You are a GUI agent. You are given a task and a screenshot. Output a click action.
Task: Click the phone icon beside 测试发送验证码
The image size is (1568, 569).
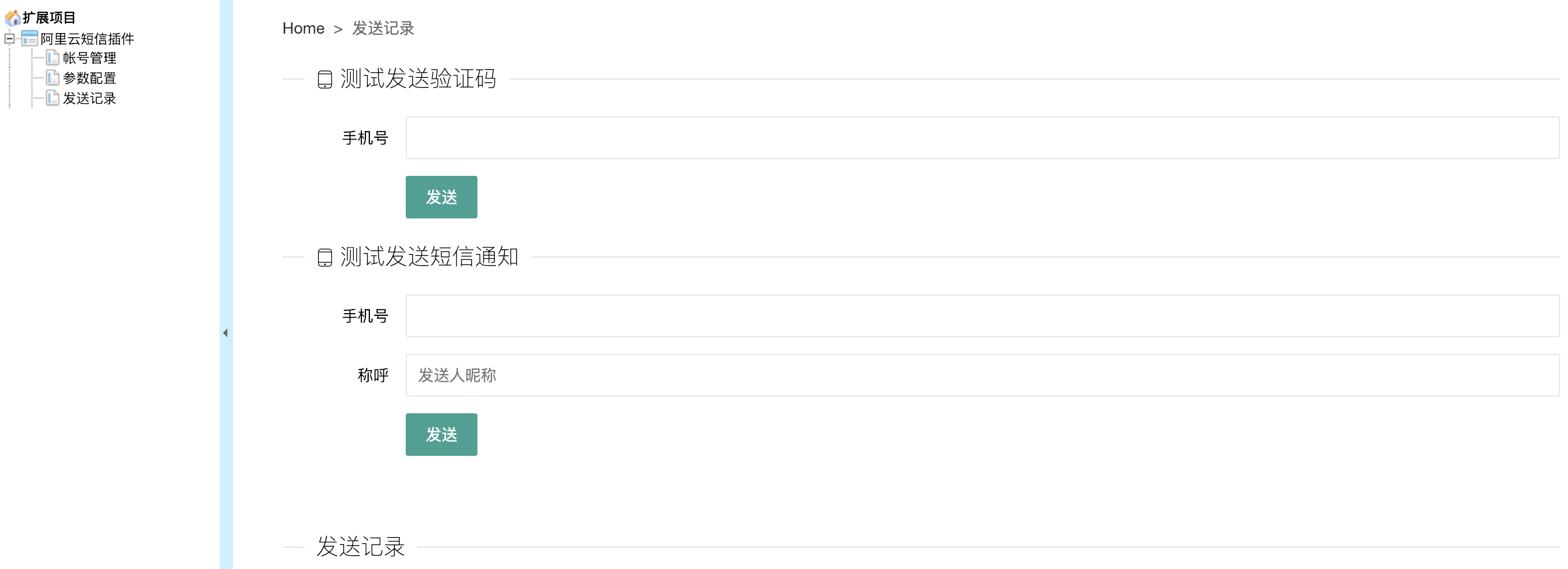325,79
